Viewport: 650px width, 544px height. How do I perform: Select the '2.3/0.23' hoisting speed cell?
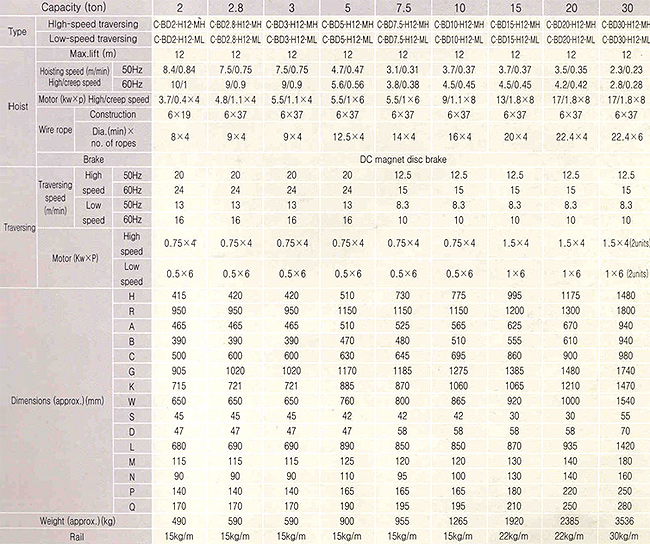click(626, 70)
